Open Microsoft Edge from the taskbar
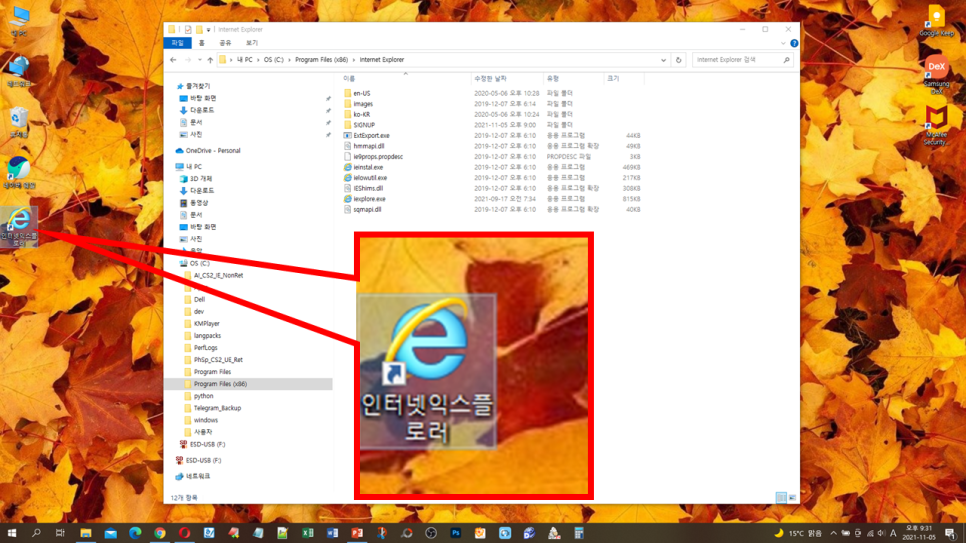966x543 pixels. tap(135, 533)
